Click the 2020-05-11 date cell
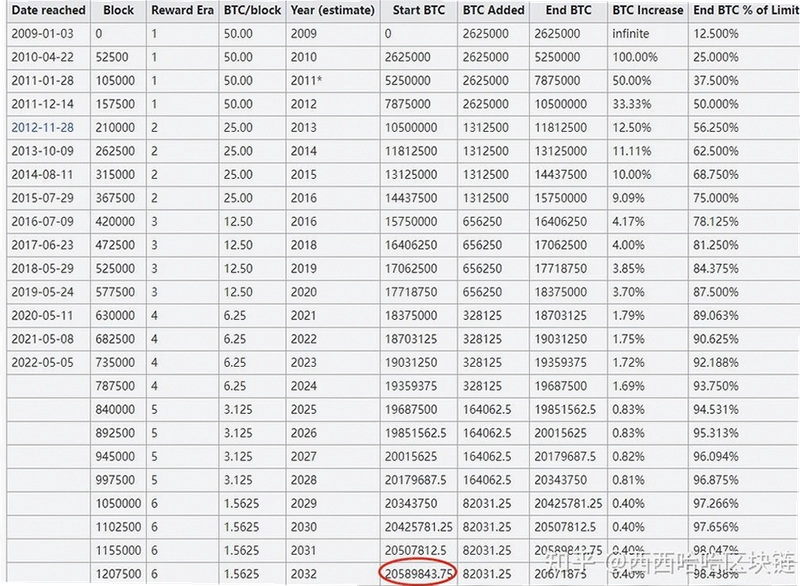Screen dimensions: 800x586 click(42, 315)
